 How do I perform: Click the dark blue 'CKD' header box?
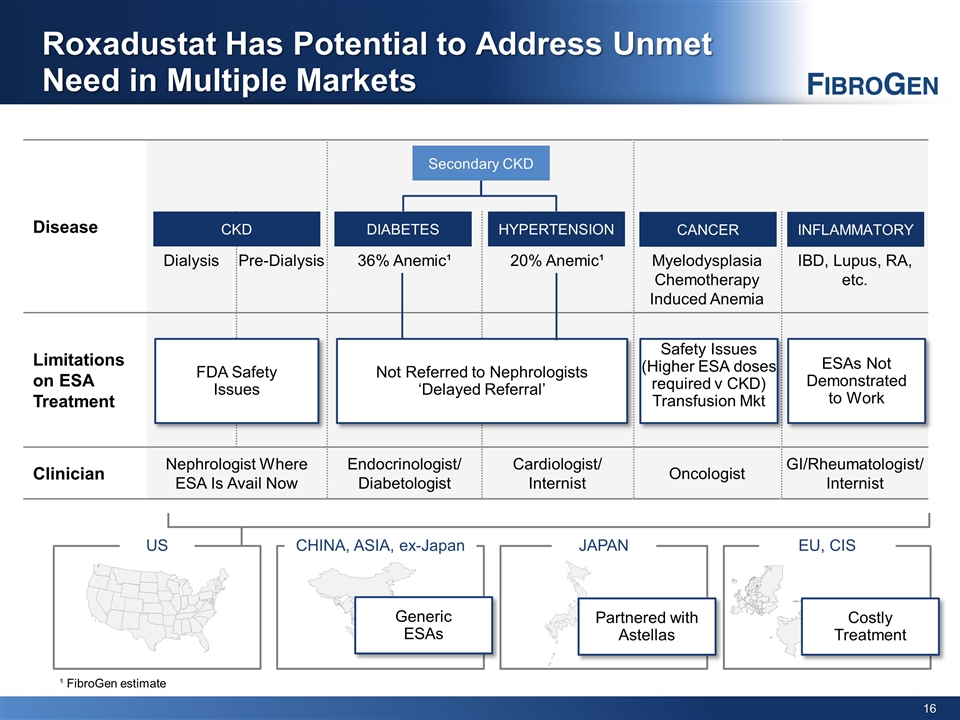(236, 230)
